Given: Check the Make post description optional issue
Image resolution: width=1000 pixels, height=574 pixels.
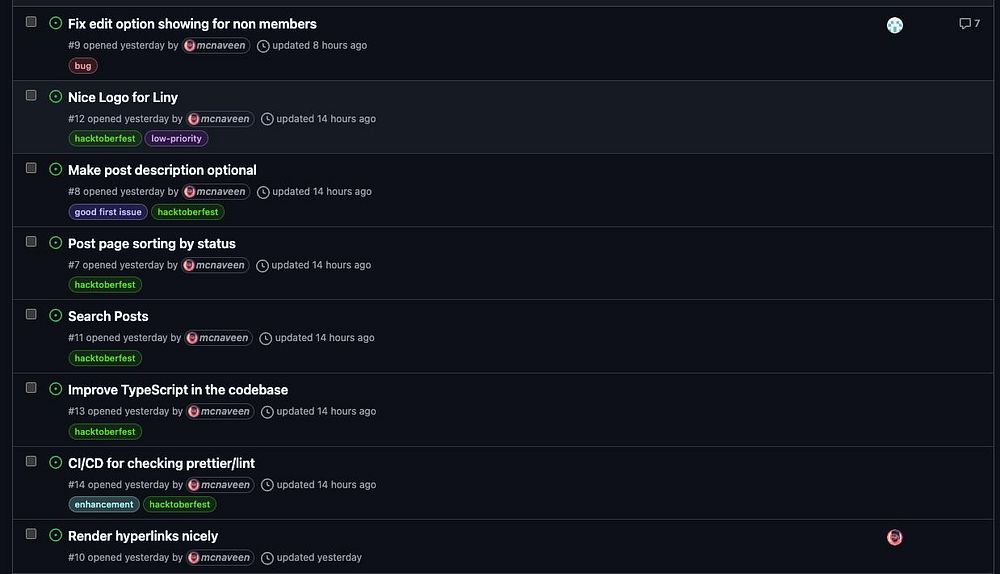Looking at the screenshot, I should tap(31, 168).
